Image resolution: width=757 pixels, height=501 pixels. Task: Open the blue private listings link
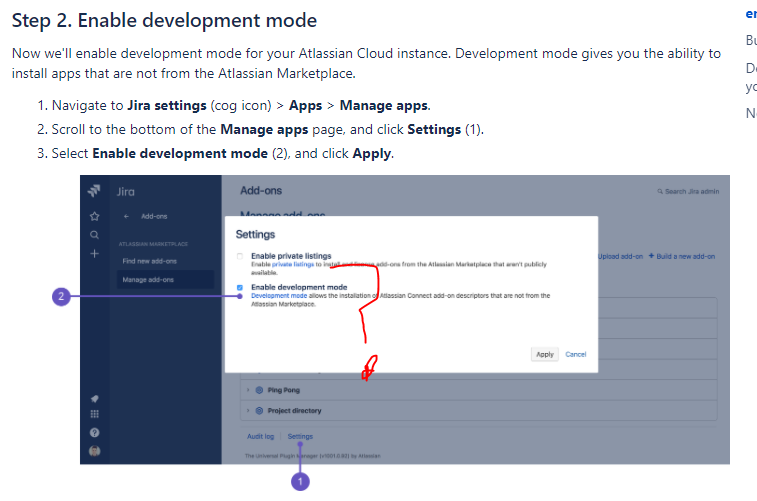[x=293, y=264]
